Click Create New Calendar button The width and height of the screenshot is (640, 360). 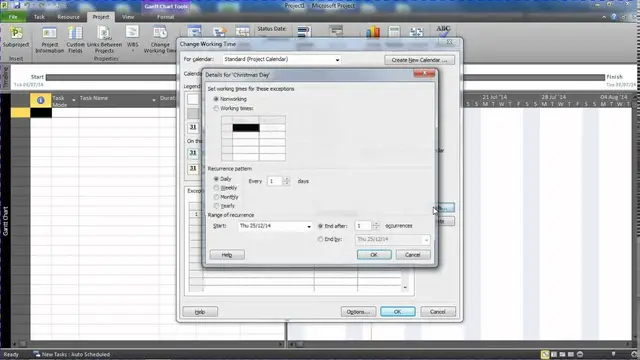419,60
